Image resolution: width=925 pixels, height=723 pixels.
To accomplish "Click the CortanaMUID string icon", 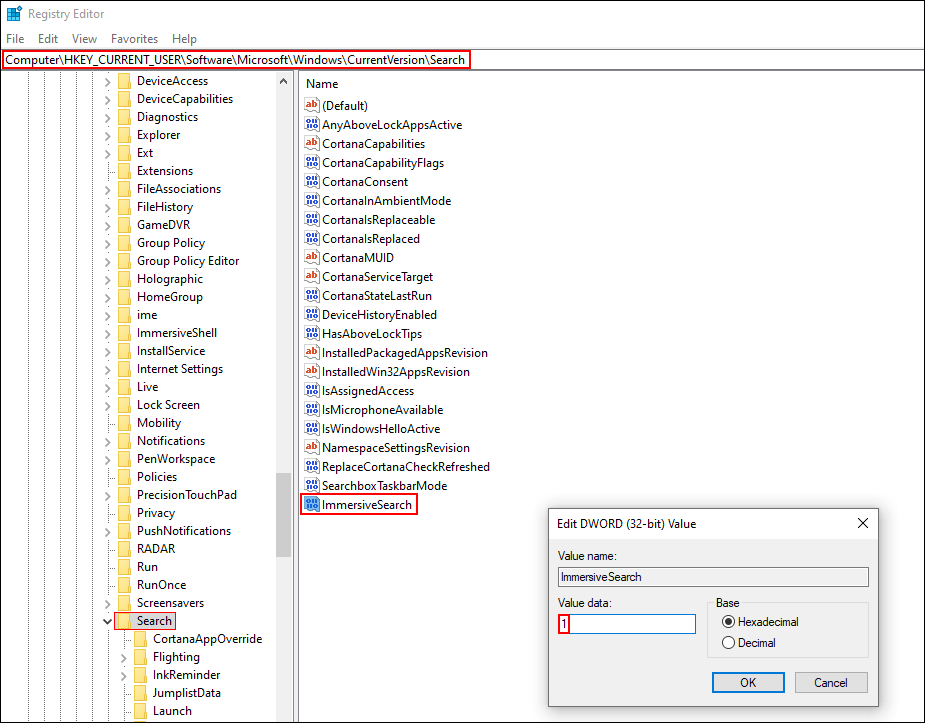I will (x=311, y=257).
